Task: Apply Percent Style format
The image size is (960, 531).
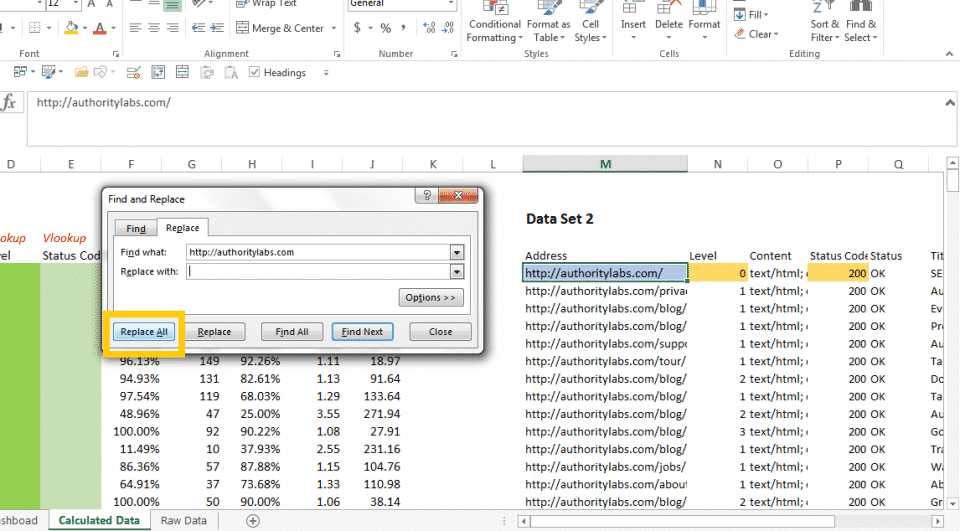Action: click(385, 28)
